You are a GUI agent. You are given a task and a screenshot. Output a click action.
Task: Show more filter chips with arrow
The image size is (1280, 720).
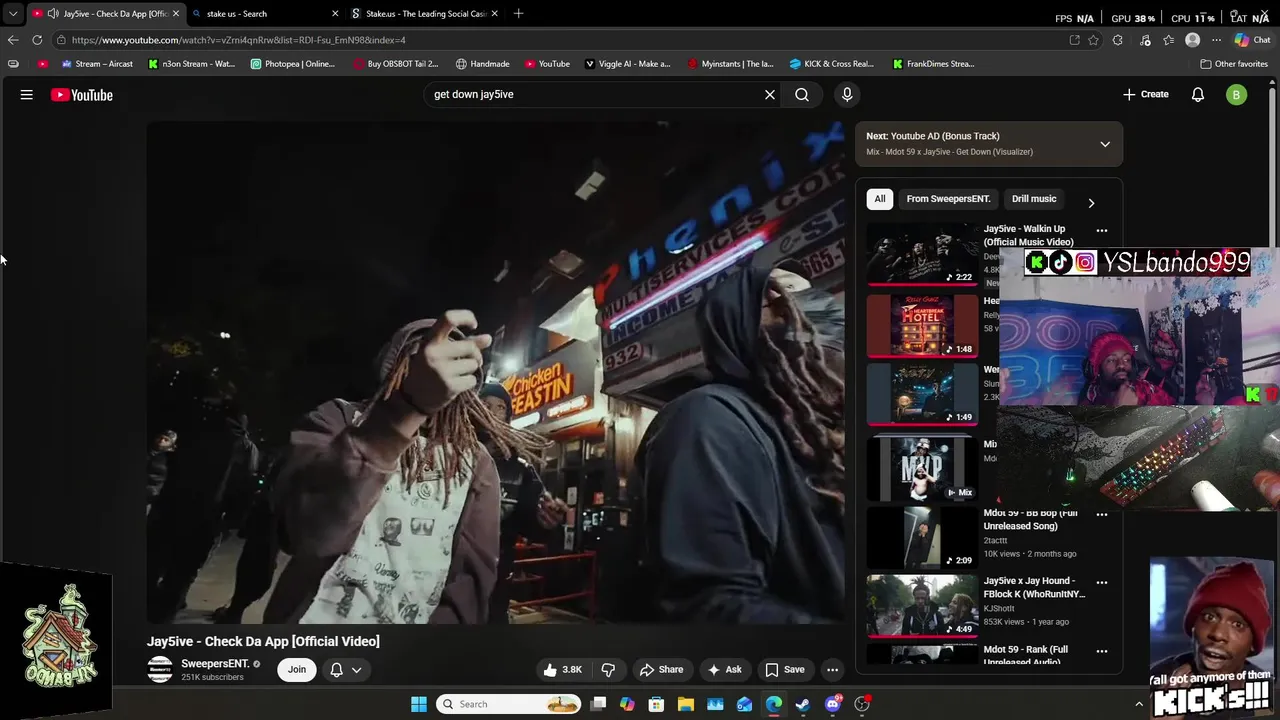(x=1091, y=202)
